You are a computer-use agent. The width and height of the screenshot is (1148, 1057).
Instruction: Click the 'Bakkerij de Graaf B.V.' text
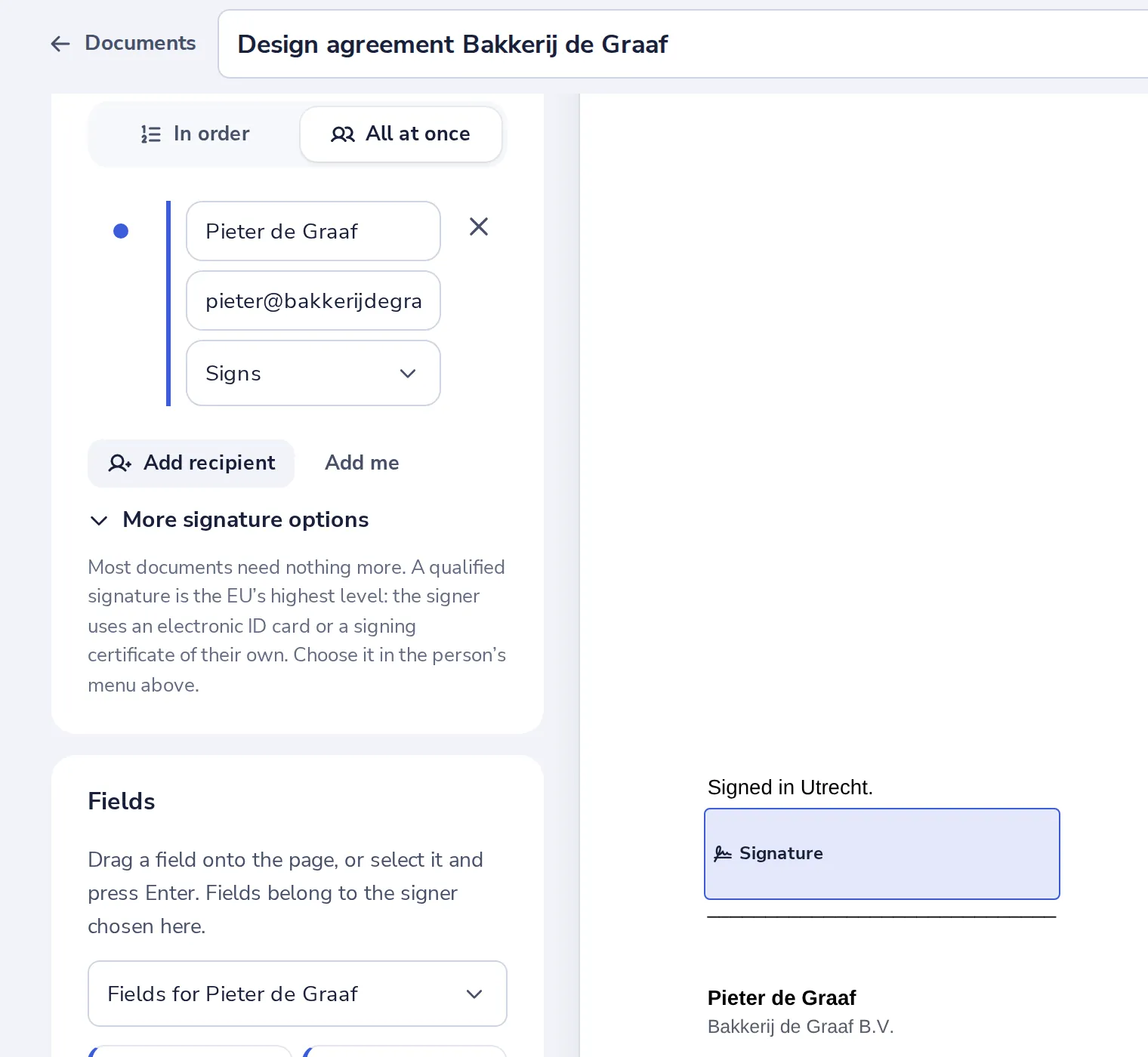(801, 1027)
